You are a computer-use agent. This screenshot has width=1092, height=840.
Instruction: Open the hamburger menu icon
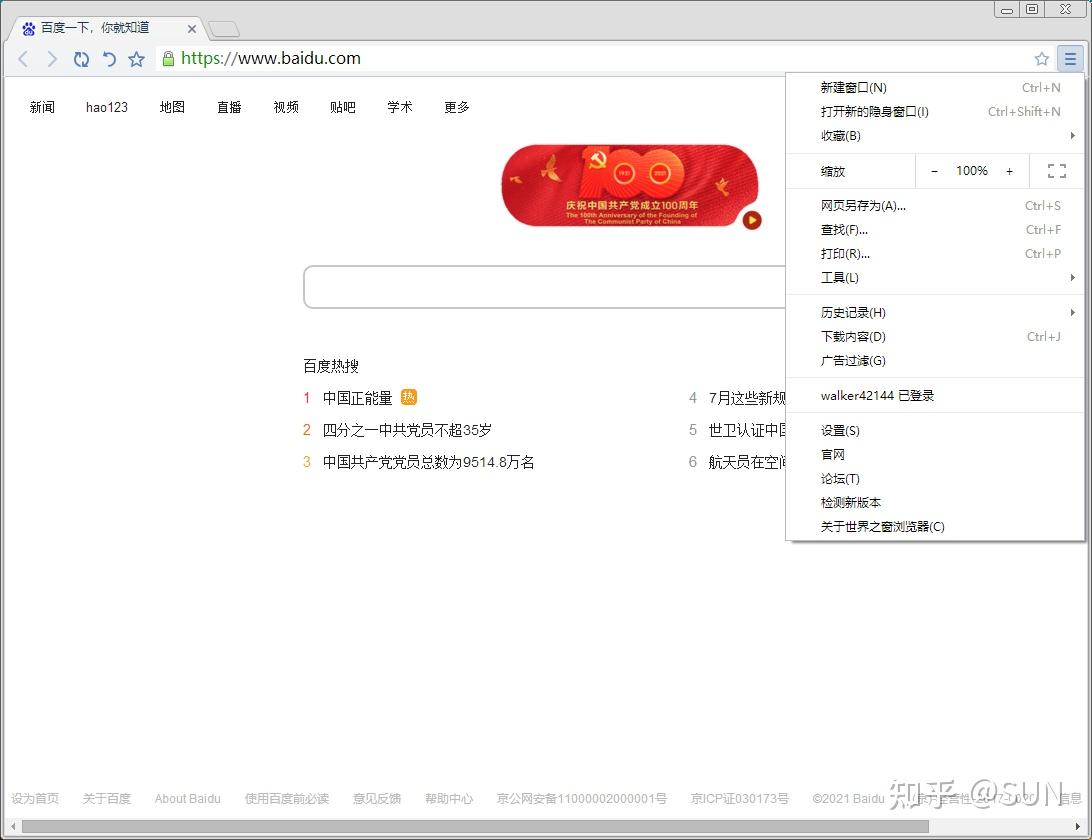click(x=1070, y=59)
